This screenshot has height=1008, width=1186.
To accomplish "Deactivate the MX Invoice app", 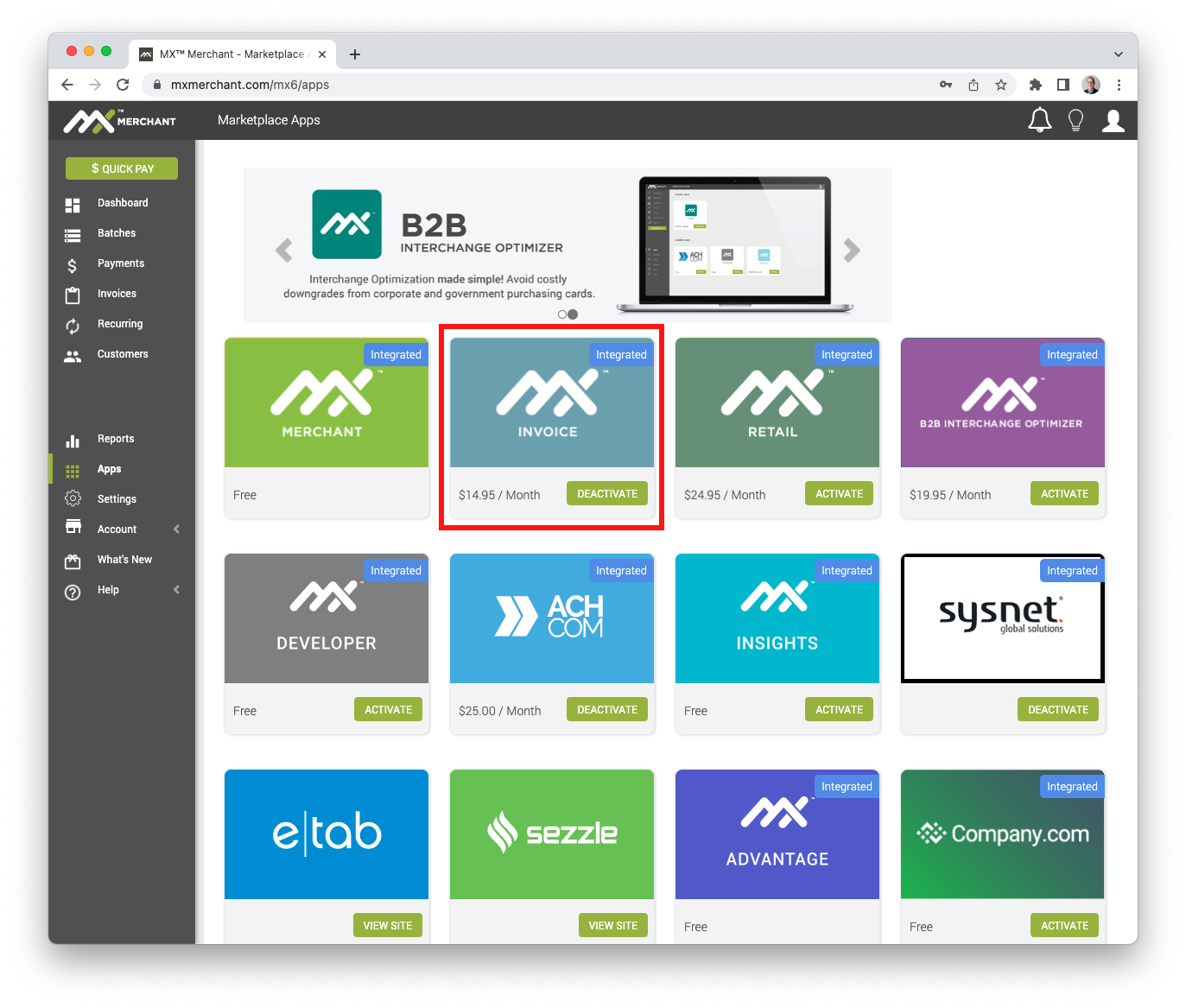I will (x=607, y=493).
